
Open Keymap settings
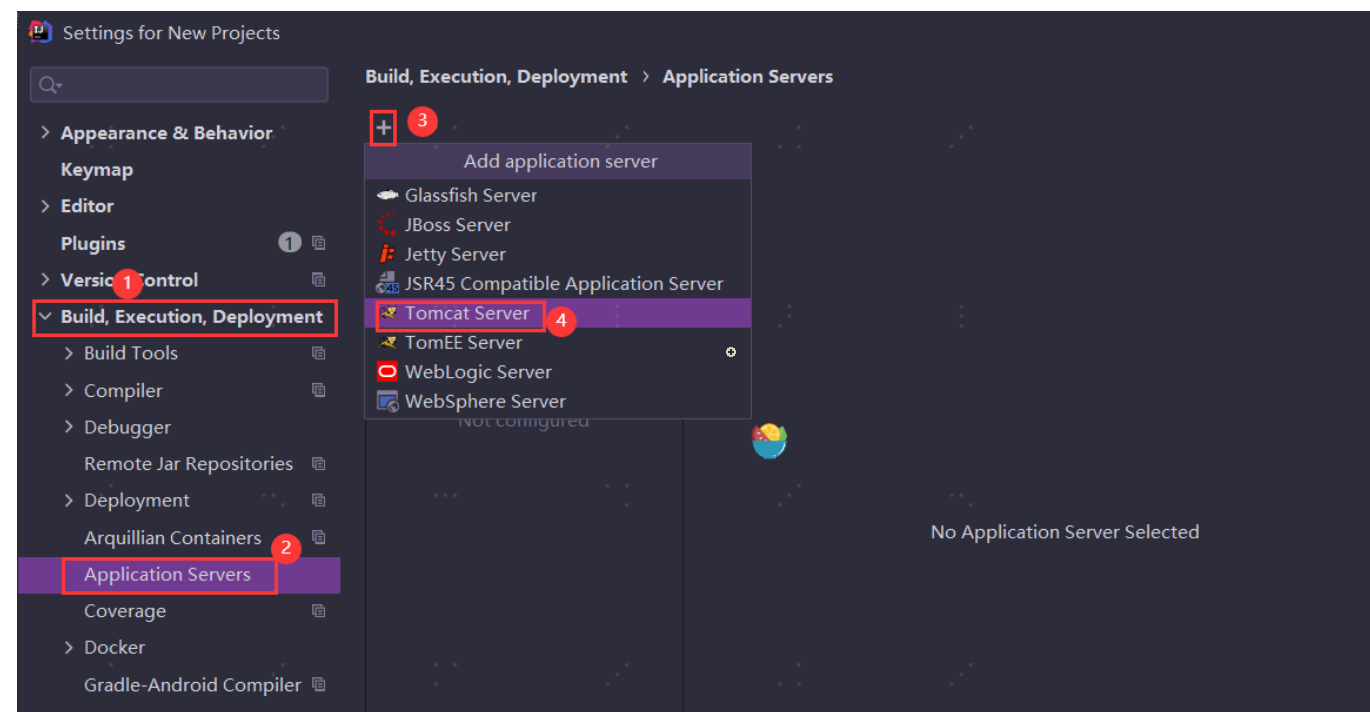96,170
